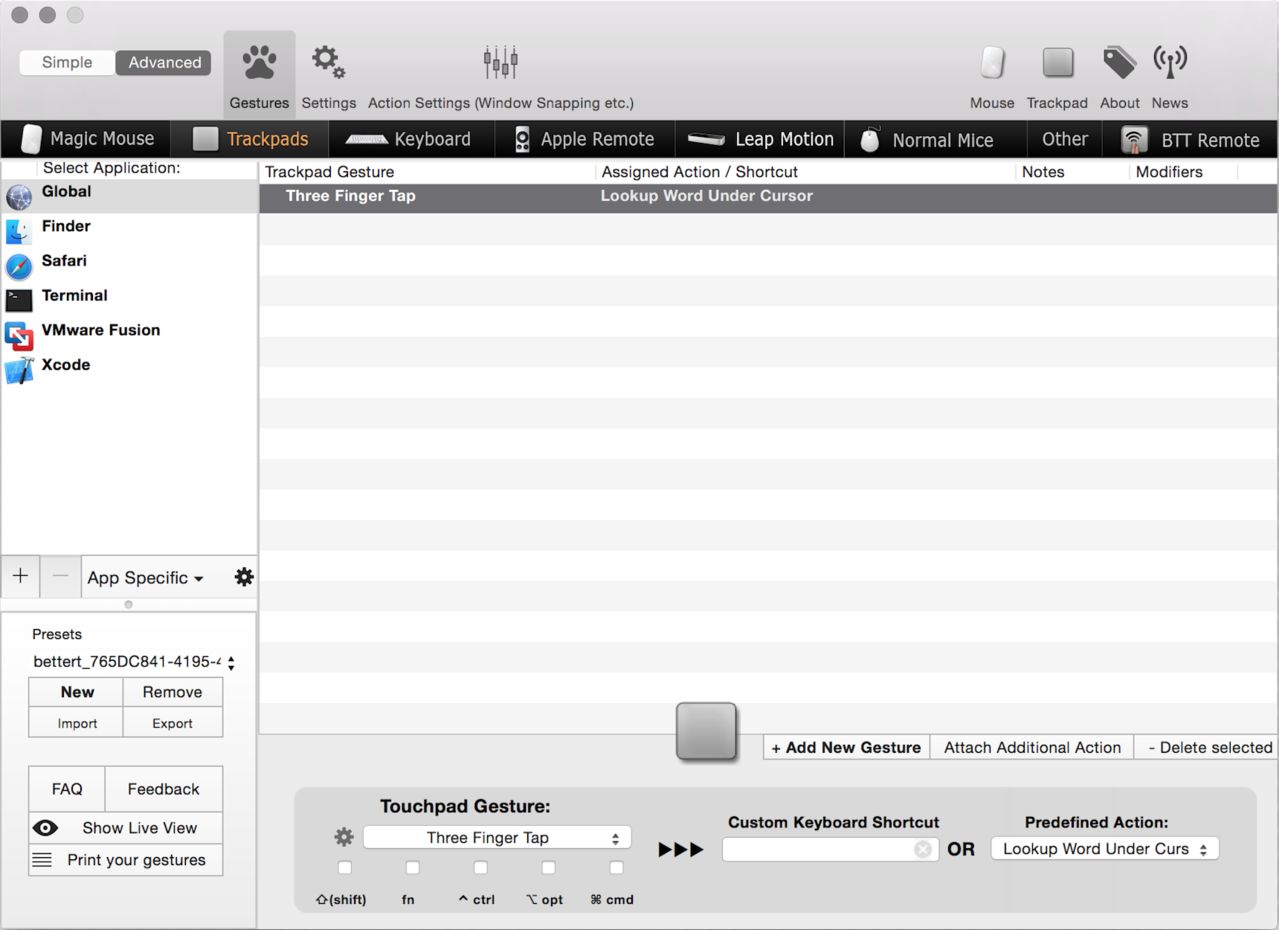
Task: Toggle the opt modifier checkbox
Action: [548, 867]
